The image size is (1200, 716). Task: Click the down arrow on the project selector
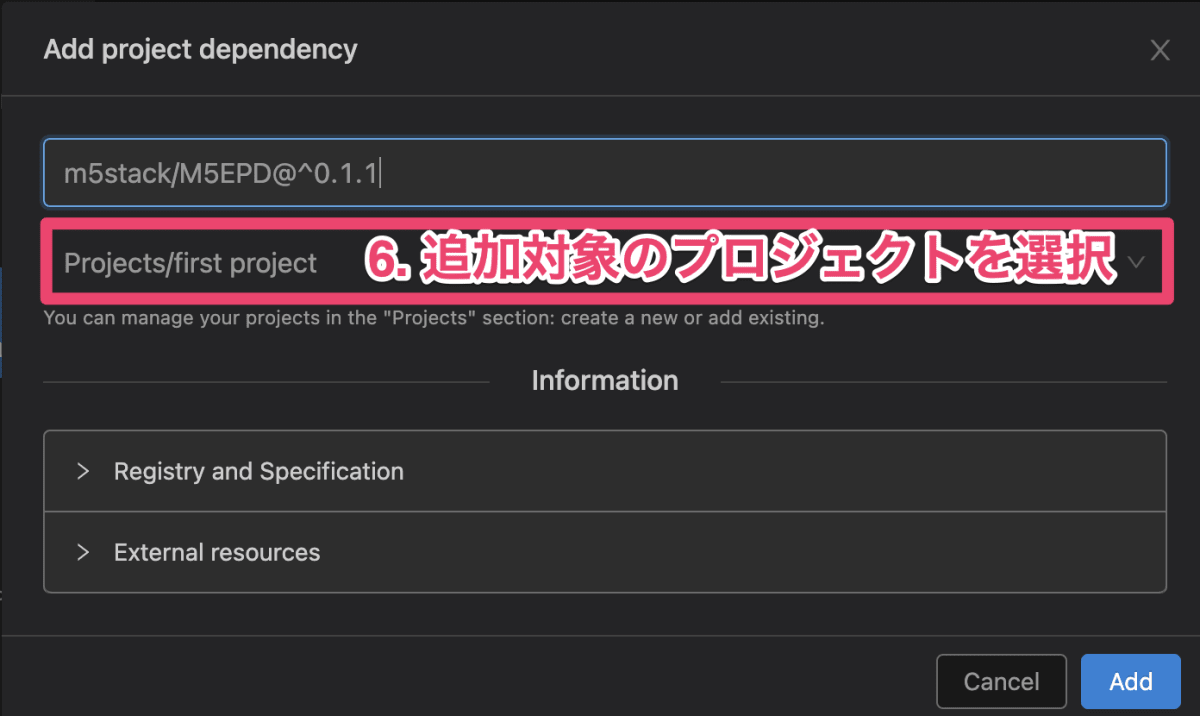click(x=1137, y=263)
